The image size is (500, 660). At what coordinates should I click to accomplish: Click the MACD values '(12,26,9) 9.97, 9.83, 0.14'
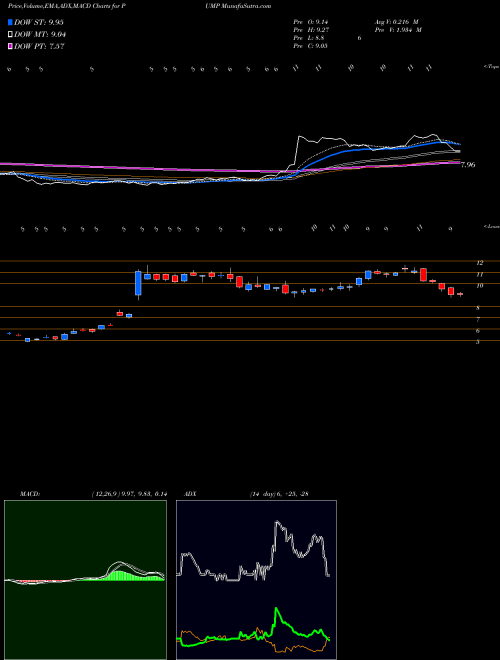click(x=129, y=494)
